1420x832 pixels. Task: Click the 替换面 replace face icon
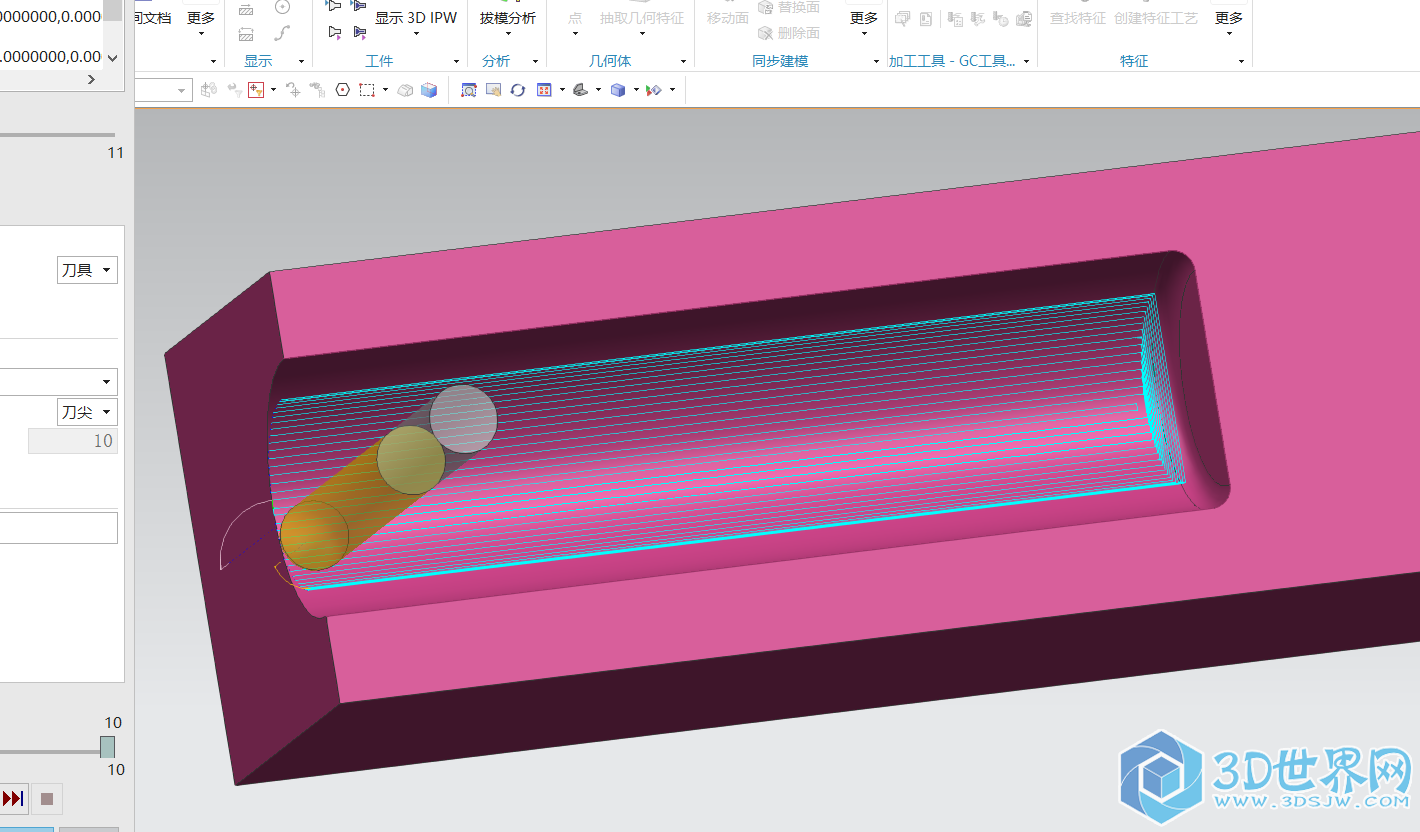tap(765, 7)
